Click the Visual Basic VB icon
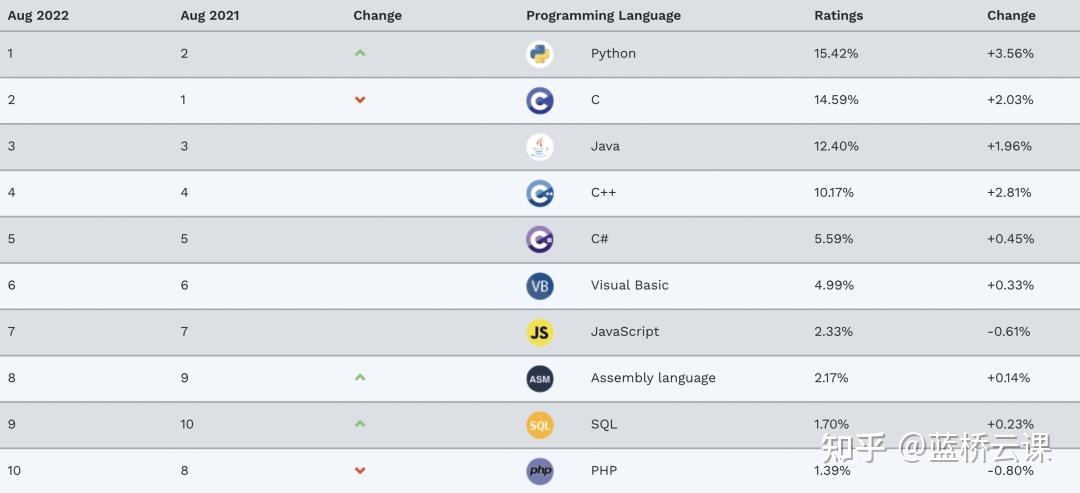This screenshot has height=493, width=1080. tap(540, 286)
